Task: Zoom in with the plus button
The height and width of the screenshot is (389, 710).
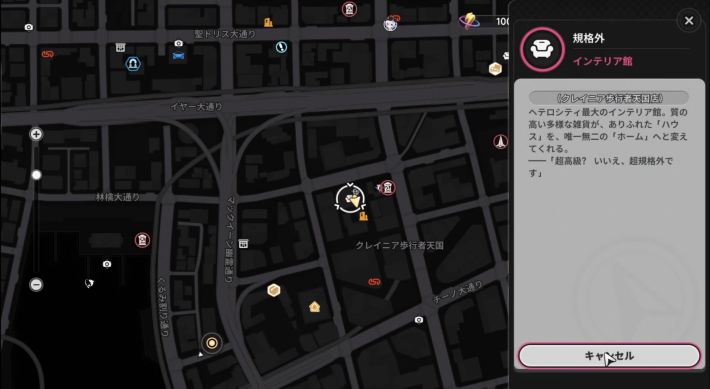Action: pyautogui.click(x=36, y=134)
